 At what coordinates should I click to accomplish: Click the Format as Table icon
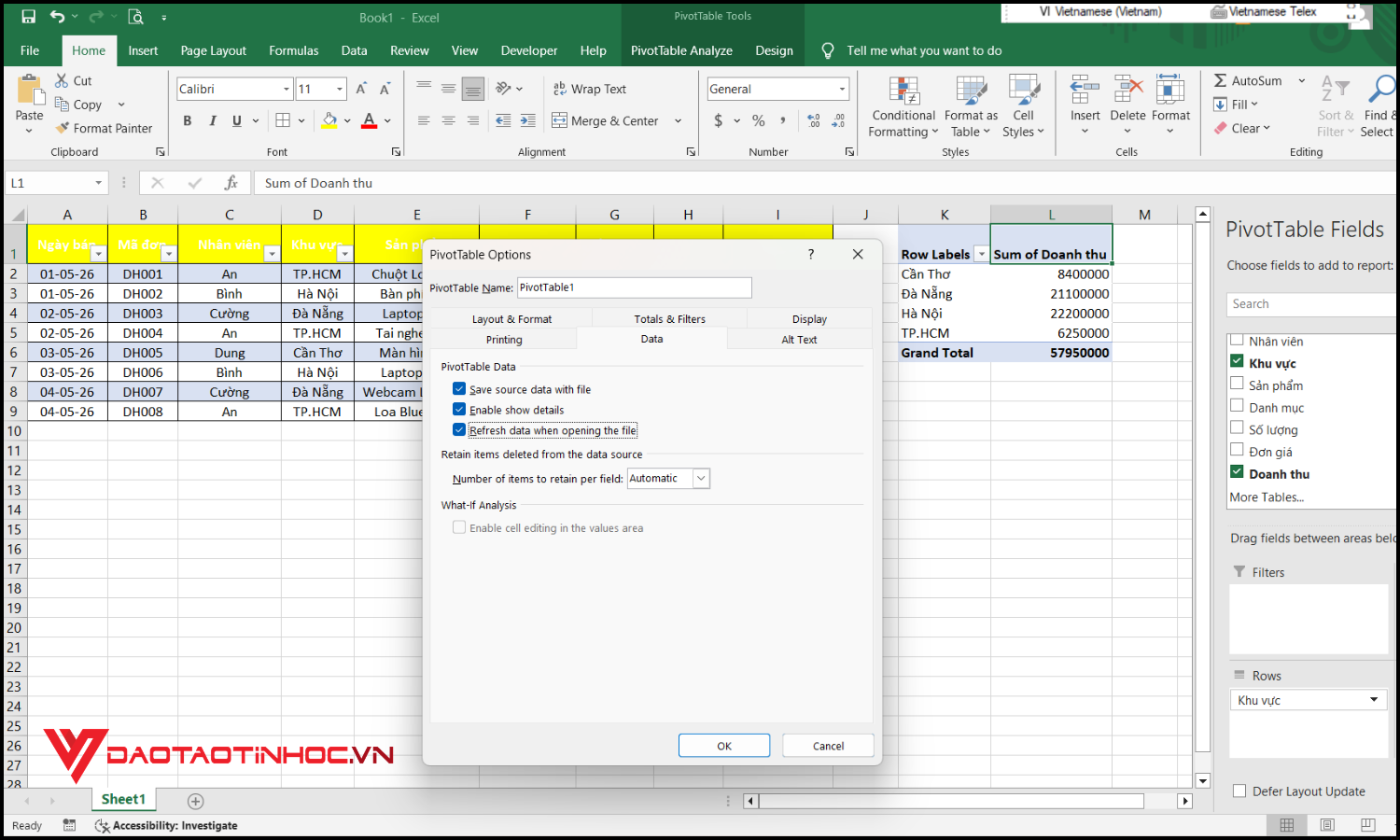point(971,91)
